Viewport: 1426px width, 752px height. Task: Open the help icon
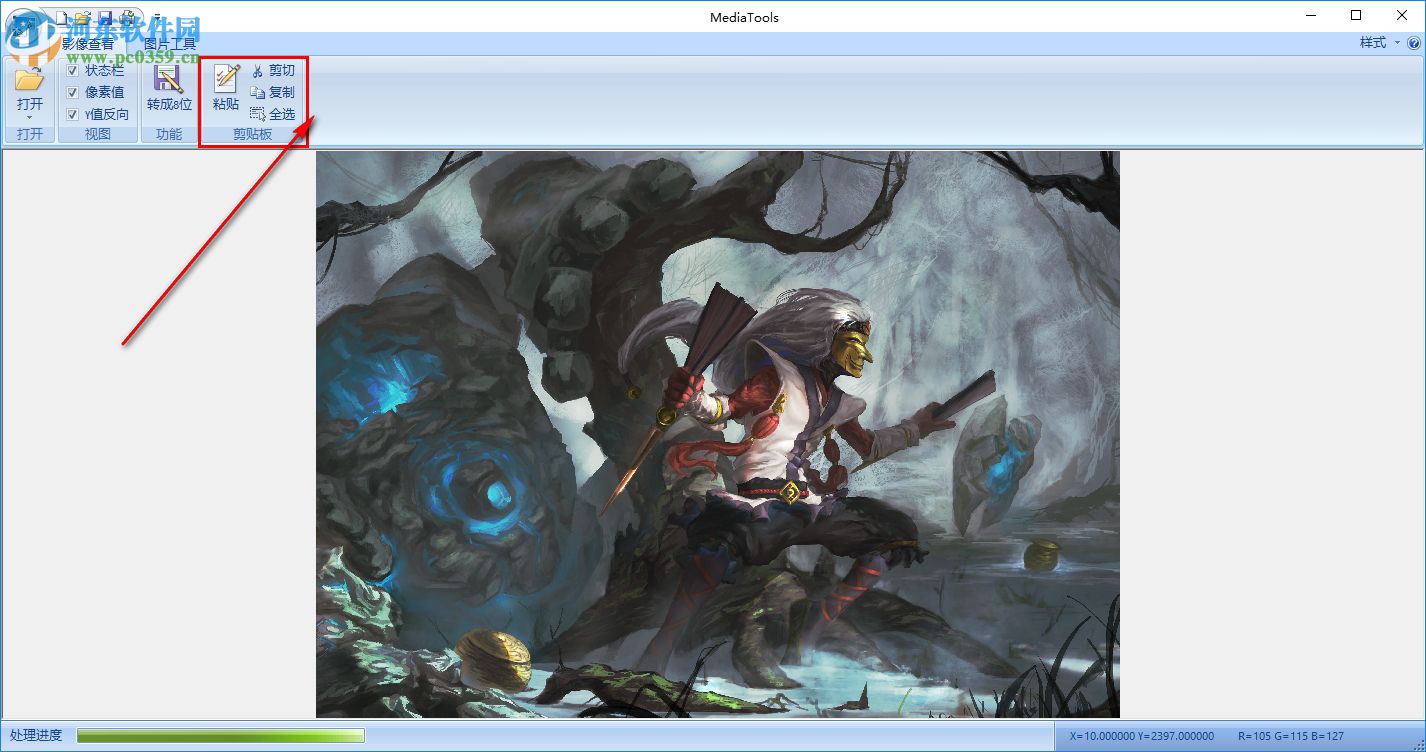pyautogui.click(x=1414, y=43)
